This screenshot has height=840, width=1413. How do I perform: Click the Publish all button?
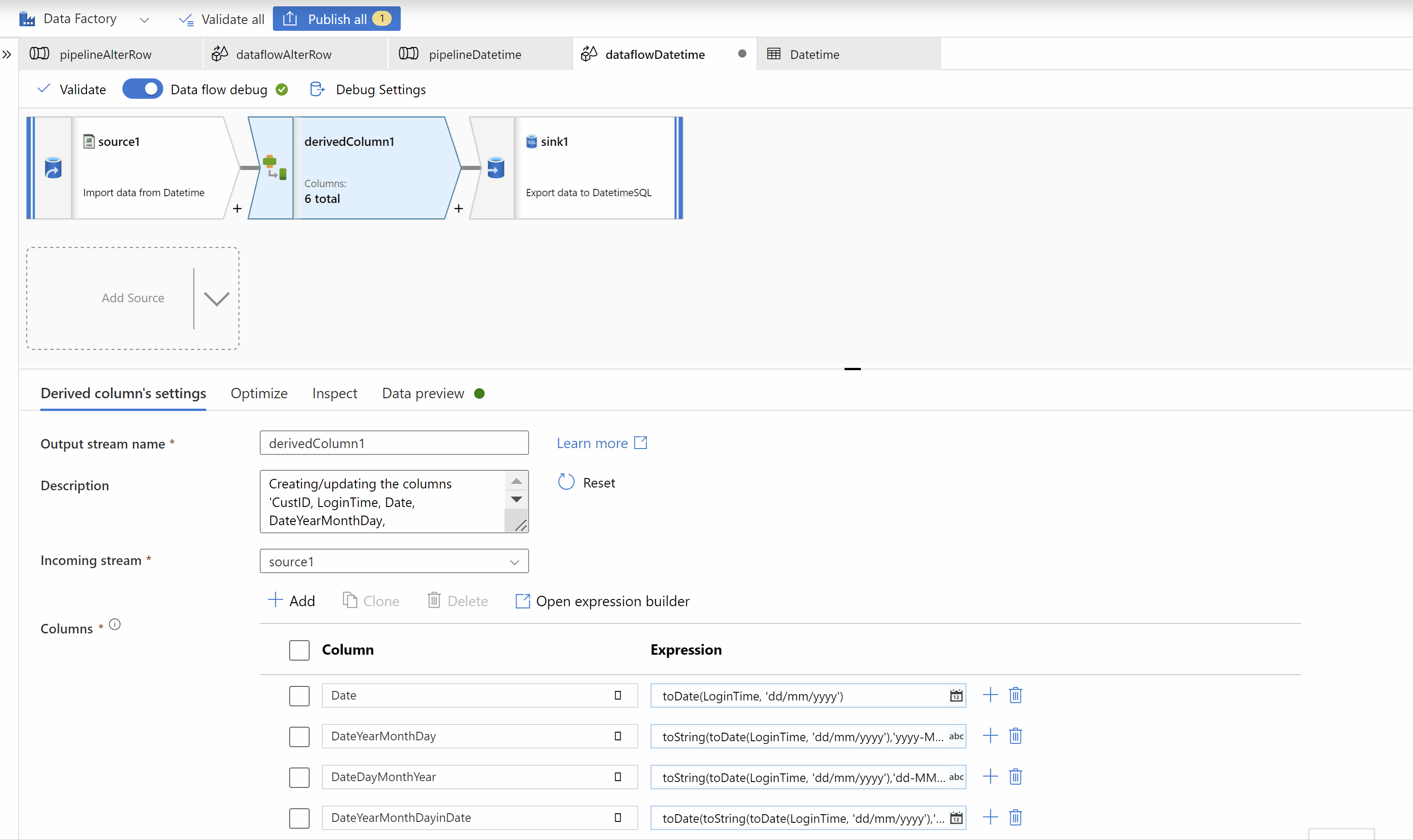pos(336,19)
